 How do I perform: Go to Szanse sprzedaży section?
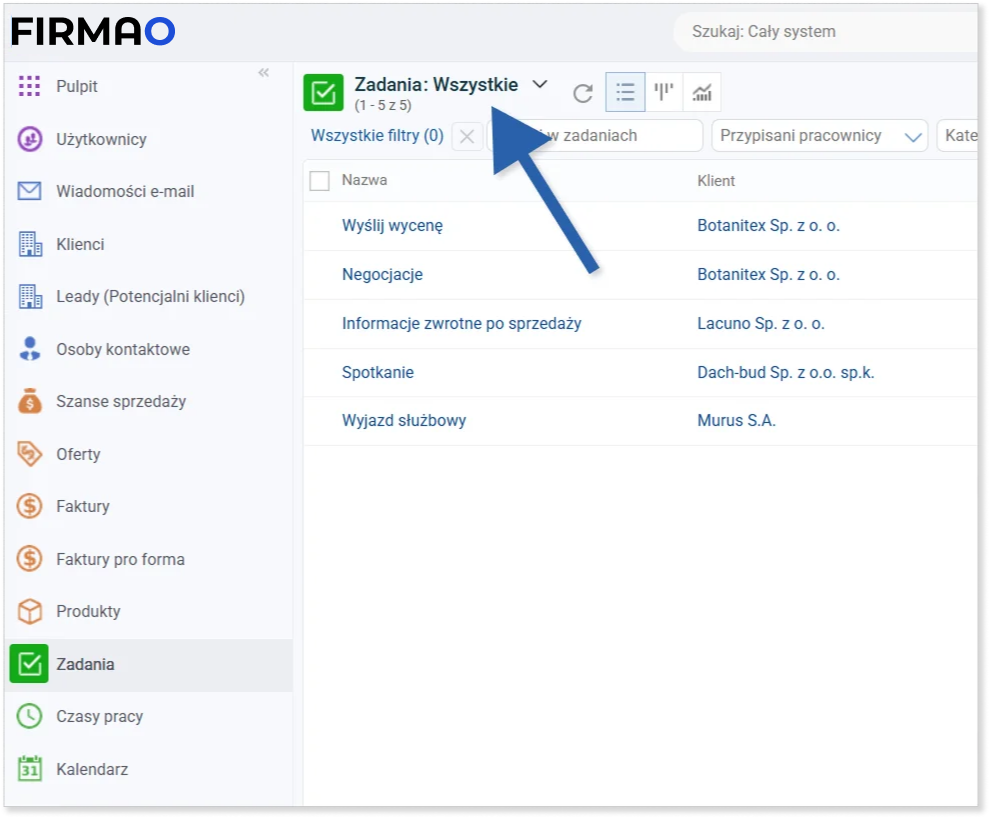point(120,401)
